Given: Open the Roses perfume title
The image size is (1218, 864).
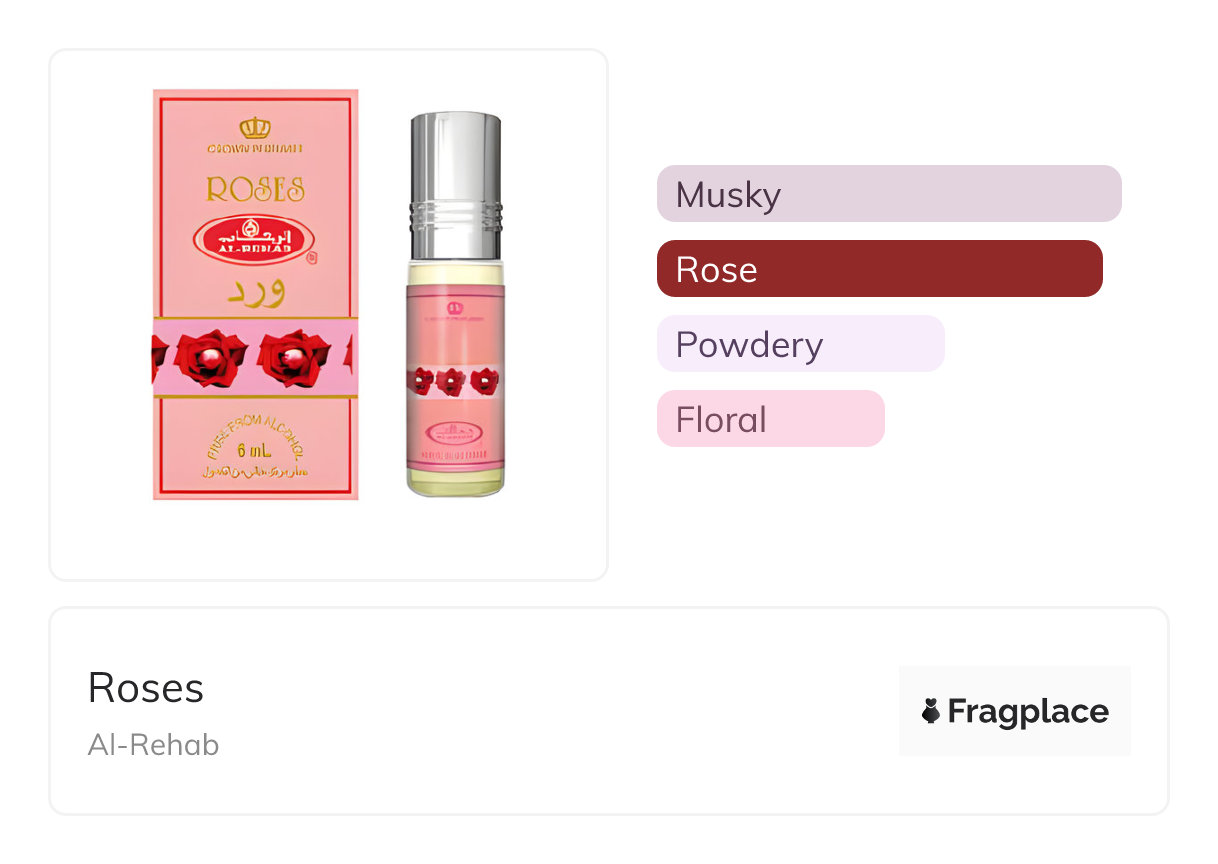Looking at the screenshot, I should pyautogui.click(x=146, y=688).
